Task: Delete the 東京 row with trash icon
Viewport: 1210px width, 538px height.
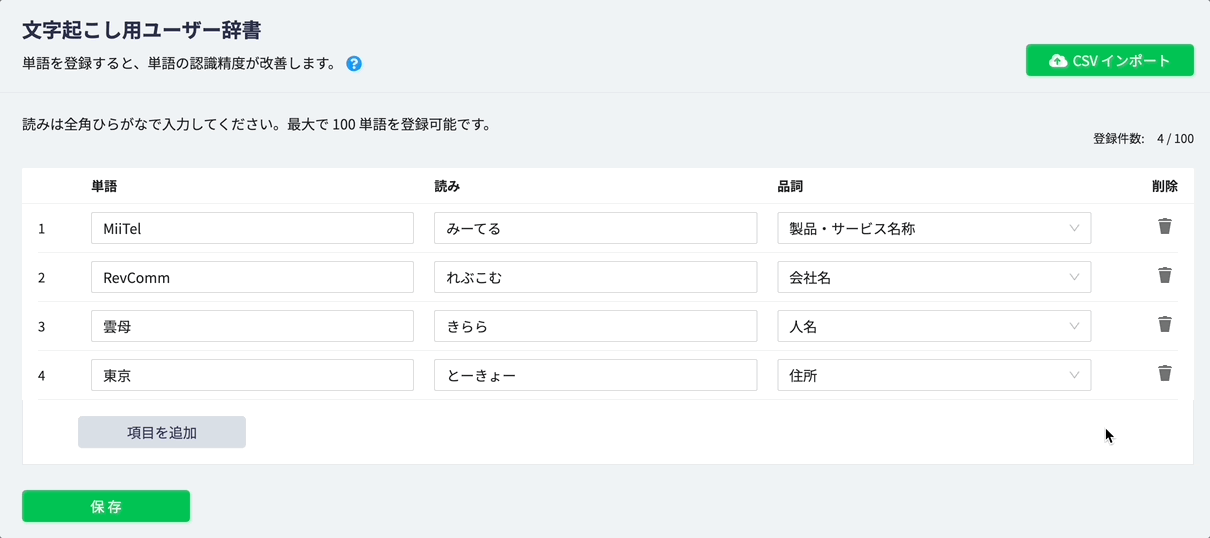Action: click(1164, 374)
